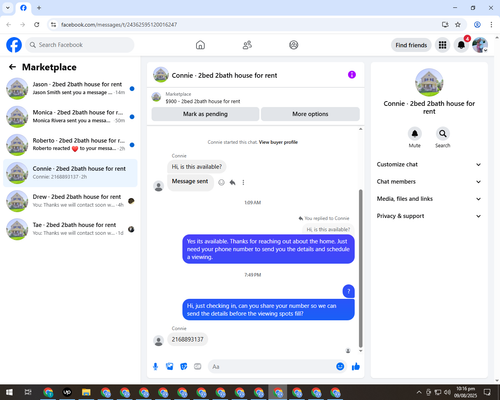Image resolution: width=500 pixels, height=400 pixels.
Task: Search in conversation magnifier icon
Action: 443,134
